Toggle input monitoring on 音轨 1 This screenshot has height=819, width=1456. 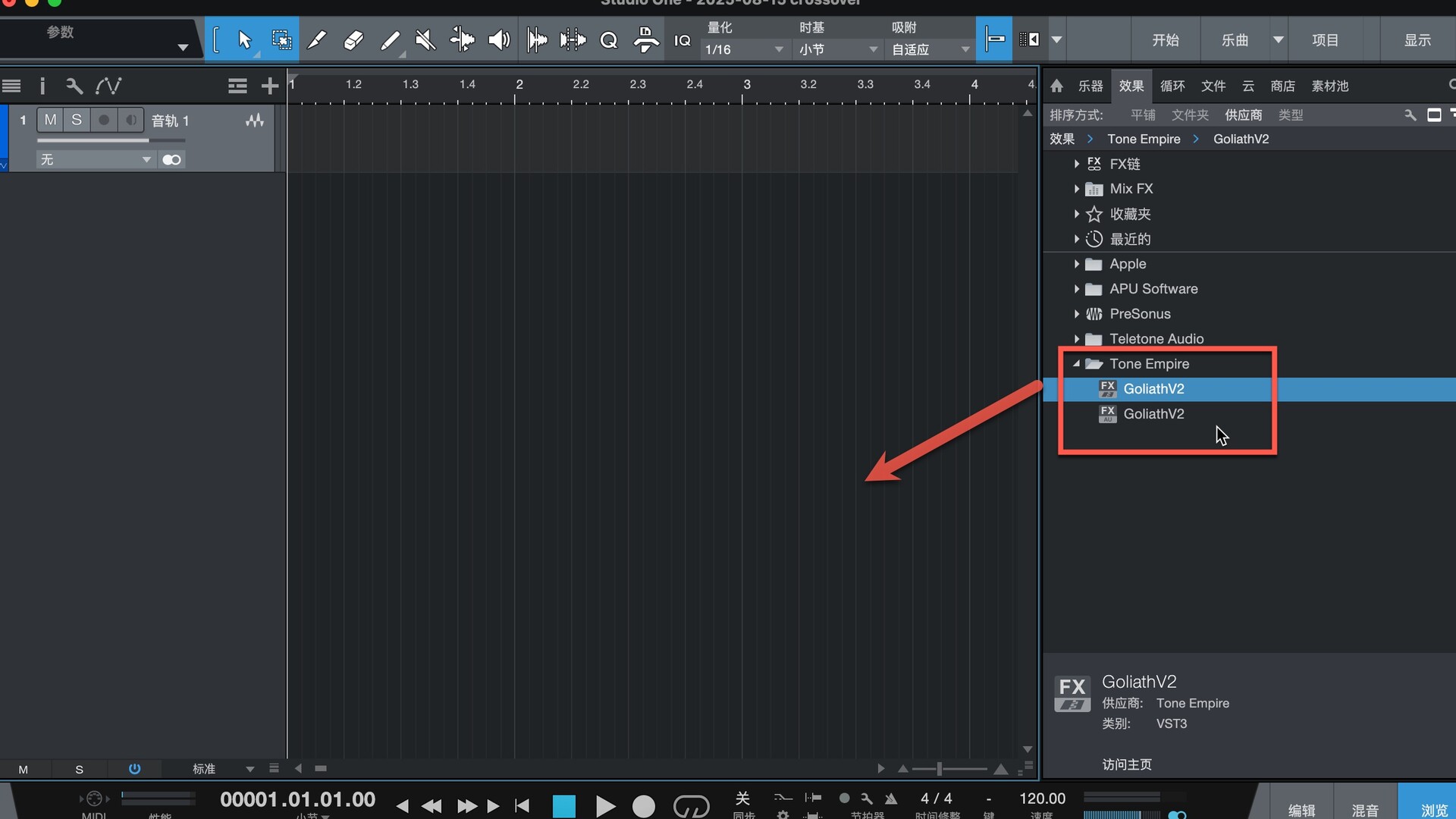click(x=130, y=120)
